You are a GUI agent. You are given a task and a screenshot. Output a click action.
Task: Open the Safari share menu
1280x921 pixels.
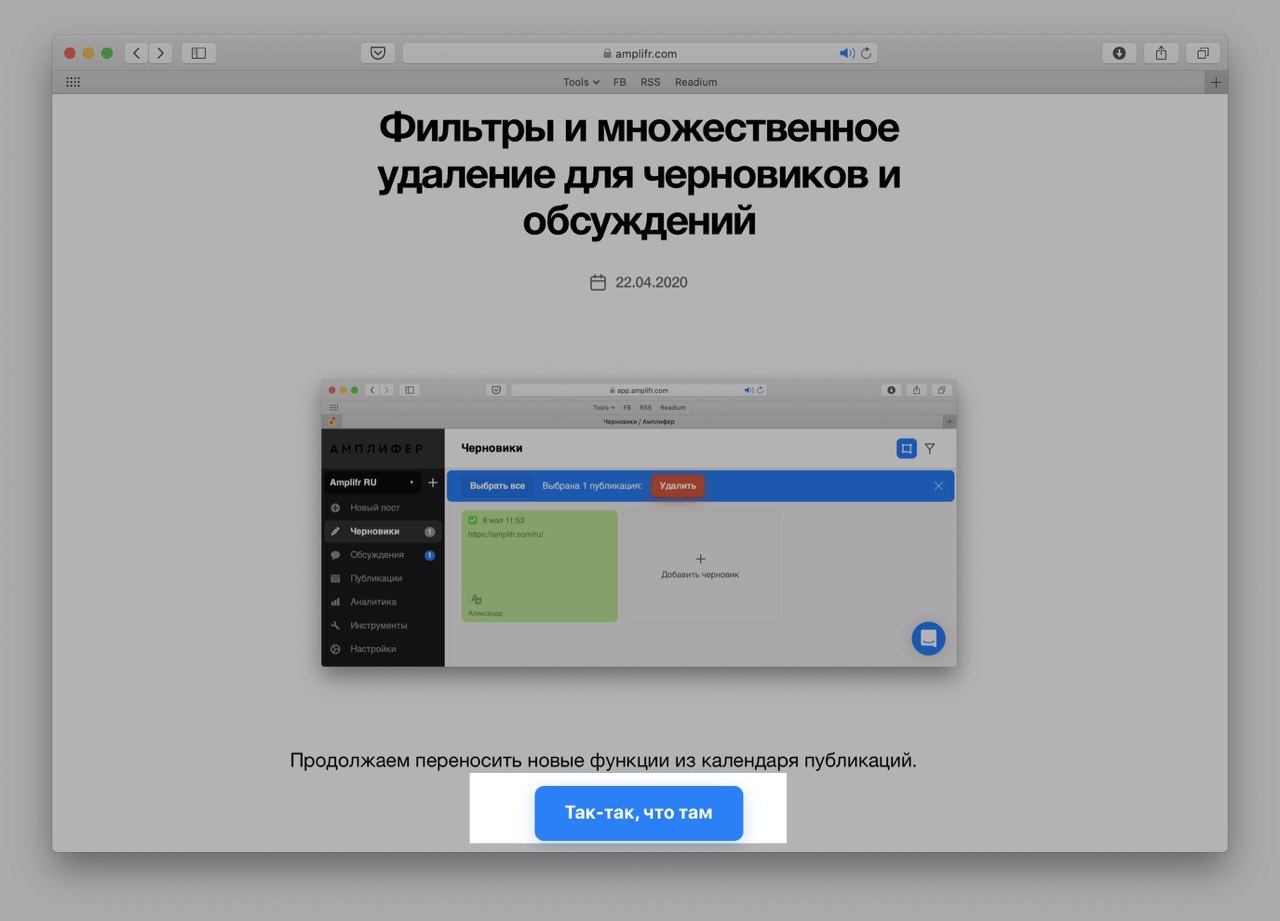(1161, 53)
